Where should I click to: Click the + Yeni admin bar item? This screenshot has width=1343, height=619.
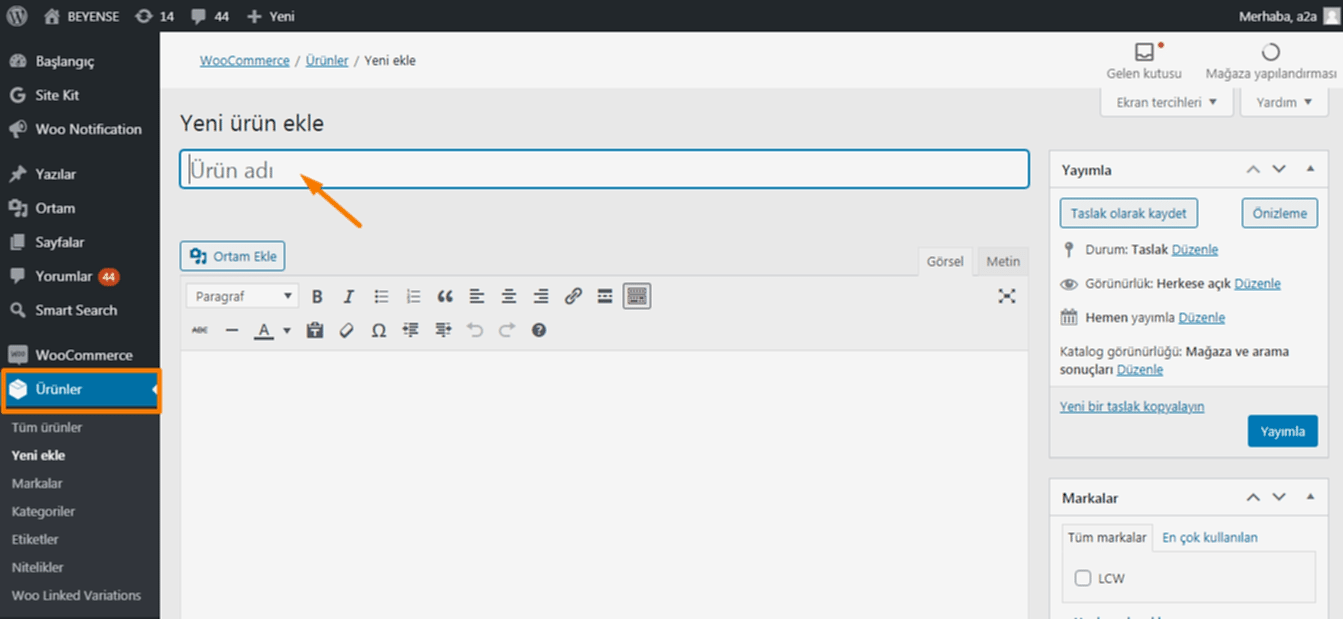(270, 16)
